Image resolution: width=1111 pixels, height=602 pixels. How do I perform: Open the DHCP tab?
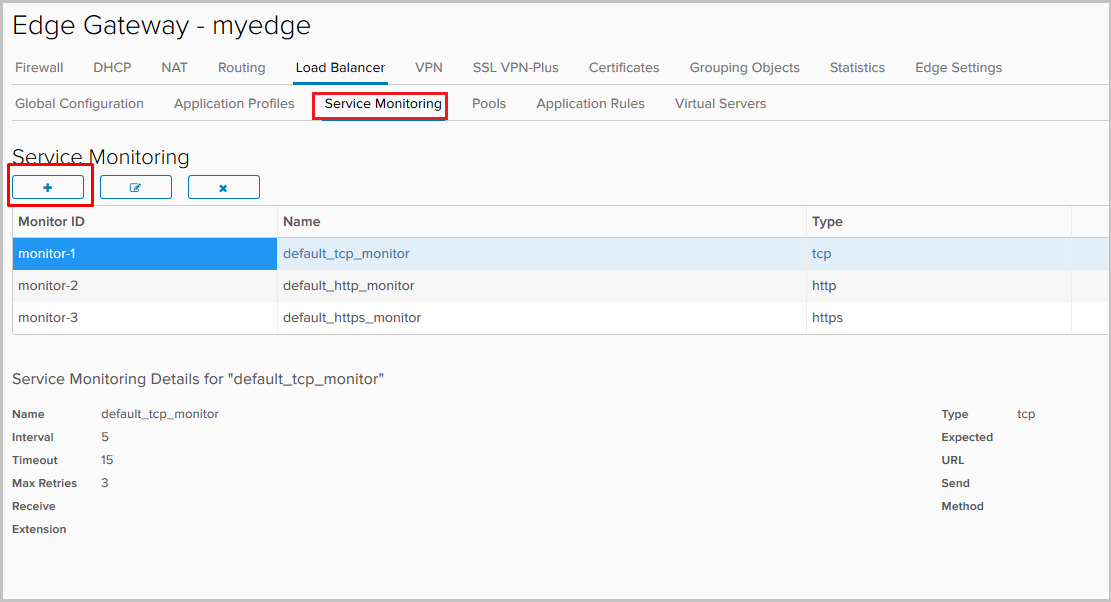tap(112, 67)
